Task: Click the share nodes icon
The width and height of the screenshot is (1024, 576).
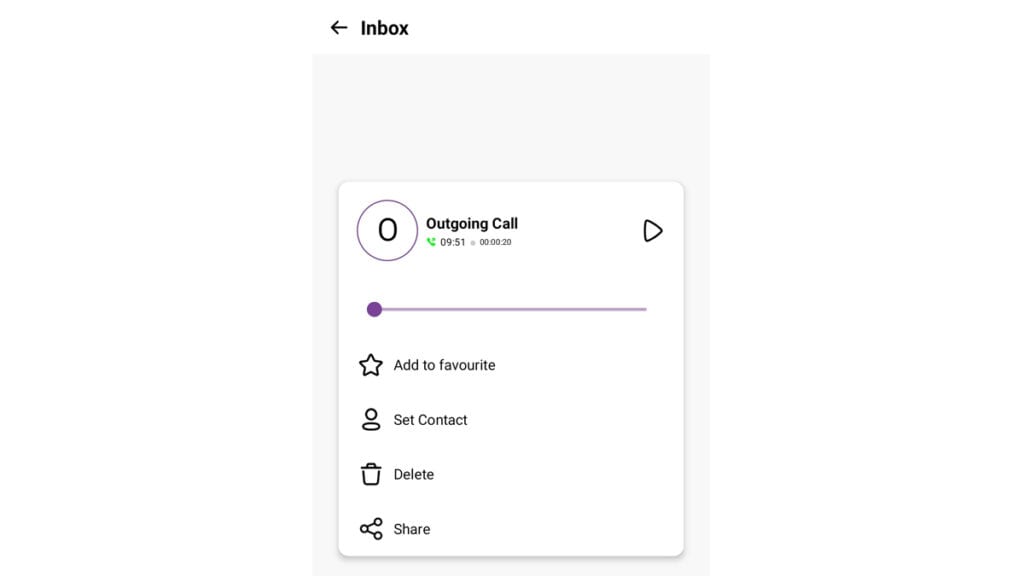Action: (371, 529)
